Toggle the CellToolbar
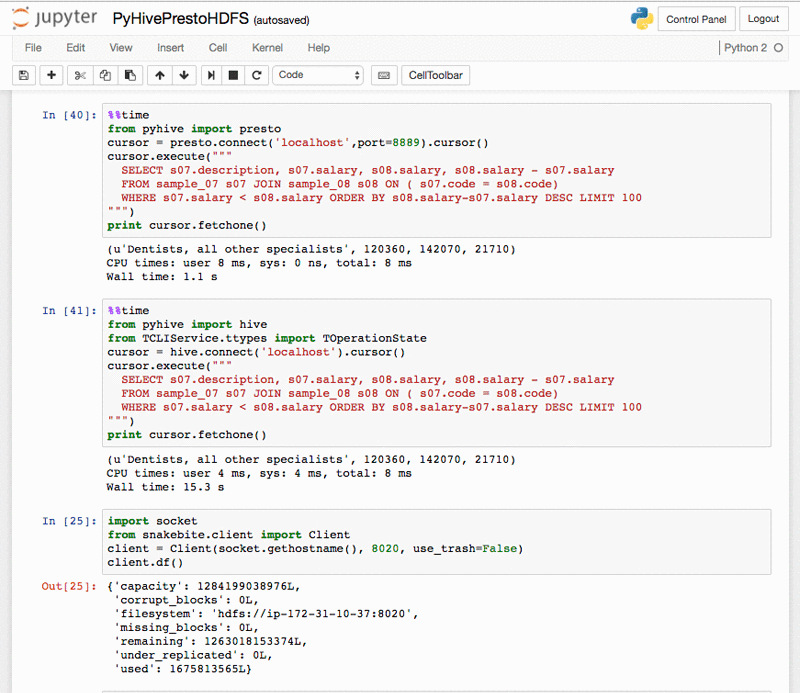Screen dimensions: 800x693 pos(435,75)
